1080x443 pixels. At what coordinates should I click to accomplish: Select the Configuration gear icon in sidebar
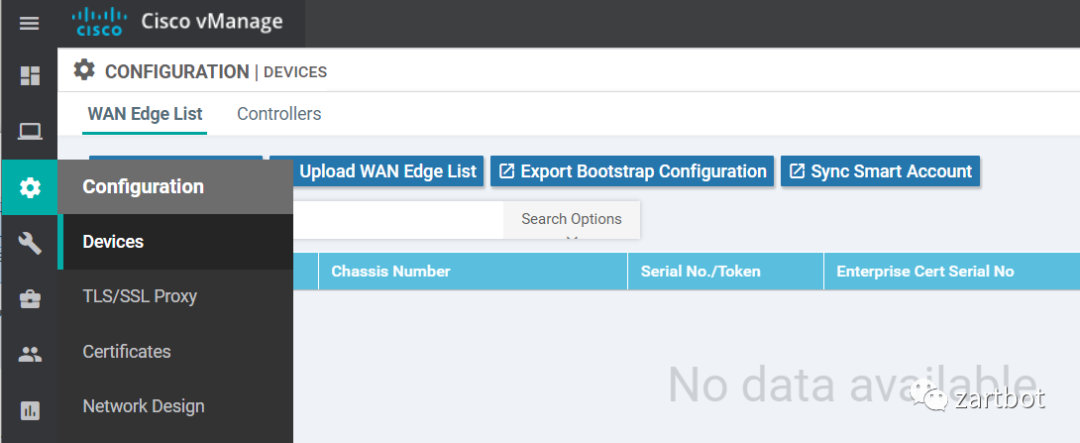tap(30, 187)
